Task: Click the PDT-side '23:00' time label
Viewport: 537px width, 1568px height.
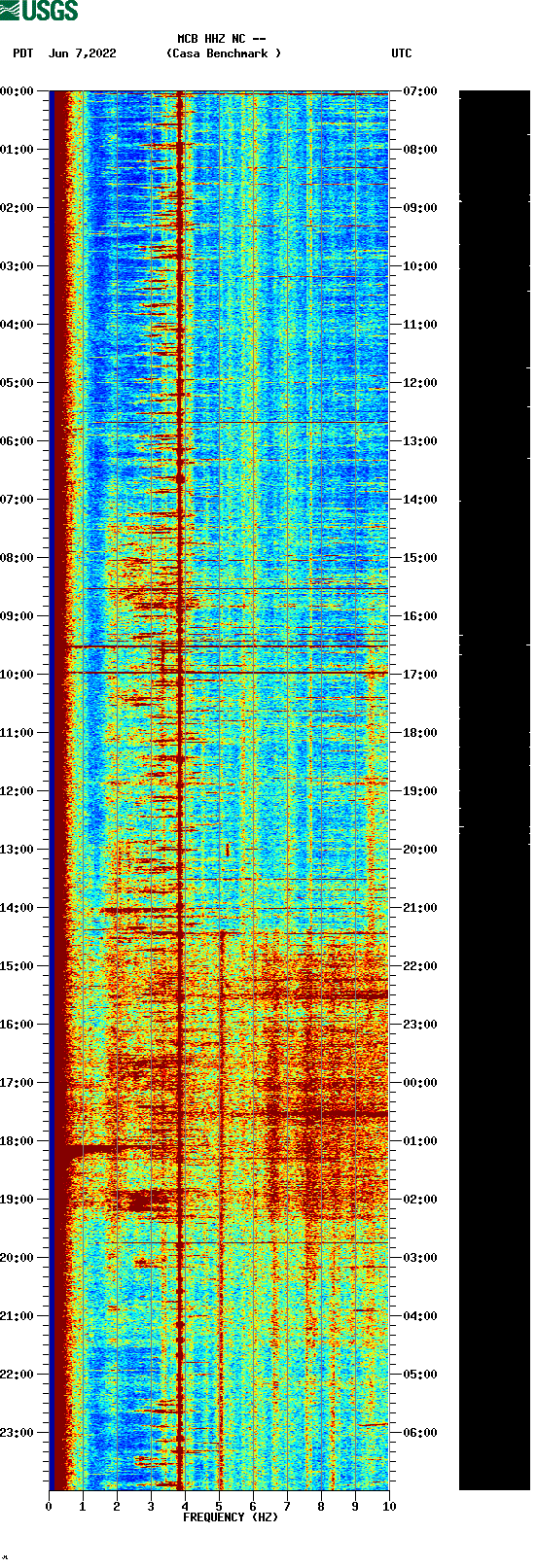Action: point(17,1433)
